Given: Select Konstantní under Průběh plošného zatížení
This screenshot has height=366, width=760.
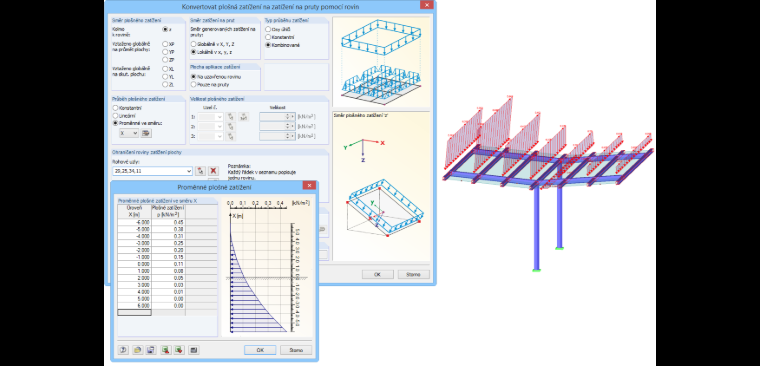Looking at the screenshot, I should [115, 108].
